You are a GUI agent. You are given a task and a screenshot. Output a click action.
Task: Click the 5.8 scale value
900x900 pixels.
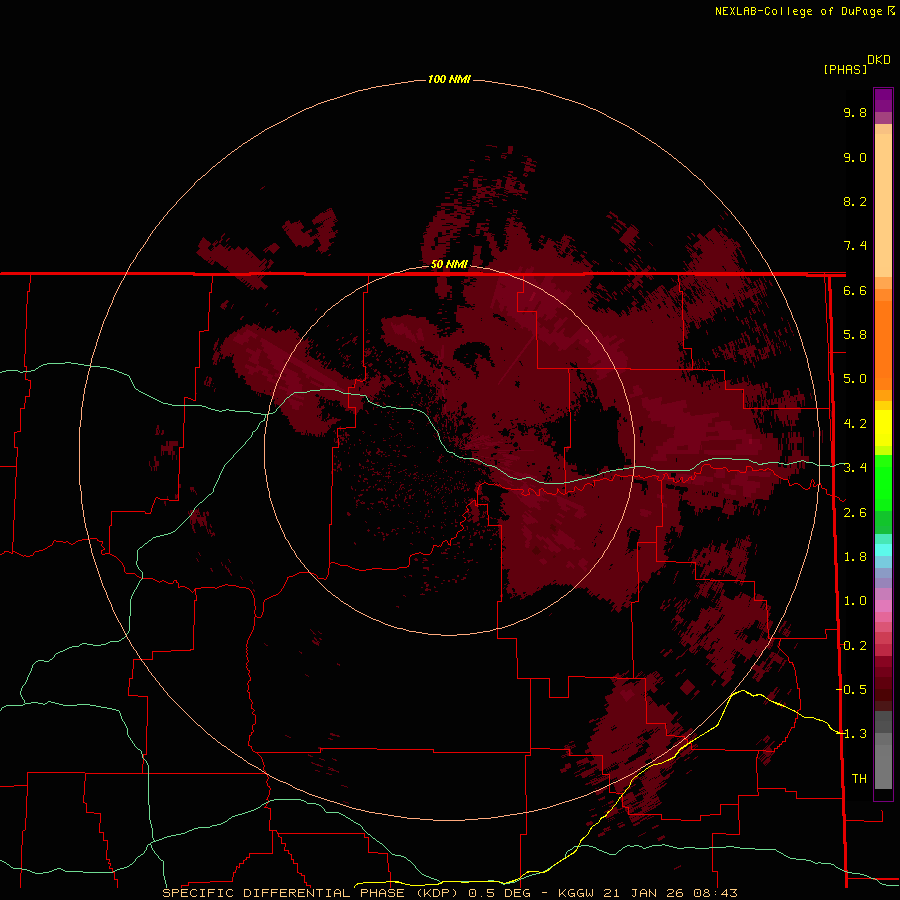coord(855,335)
